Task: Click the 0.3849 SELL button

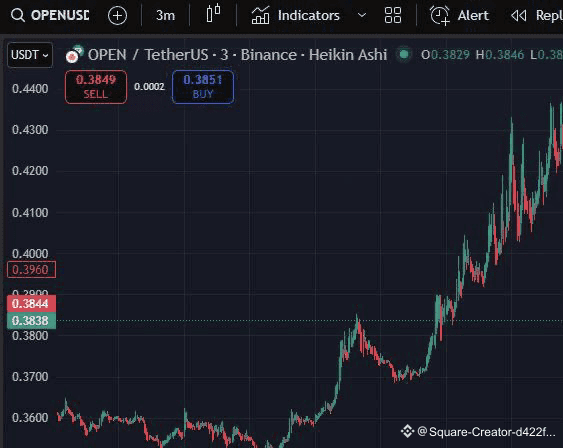Action: 96,87
